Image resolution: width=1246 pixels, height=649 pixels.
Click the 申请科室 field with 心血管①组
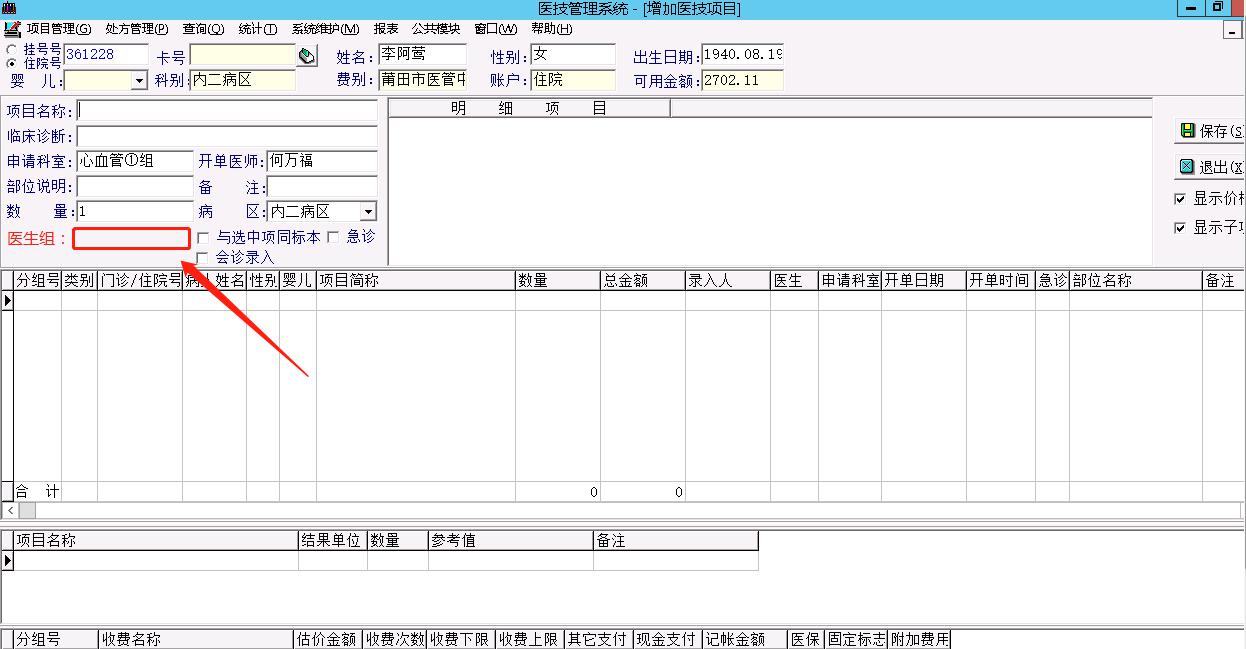(135, 161)
